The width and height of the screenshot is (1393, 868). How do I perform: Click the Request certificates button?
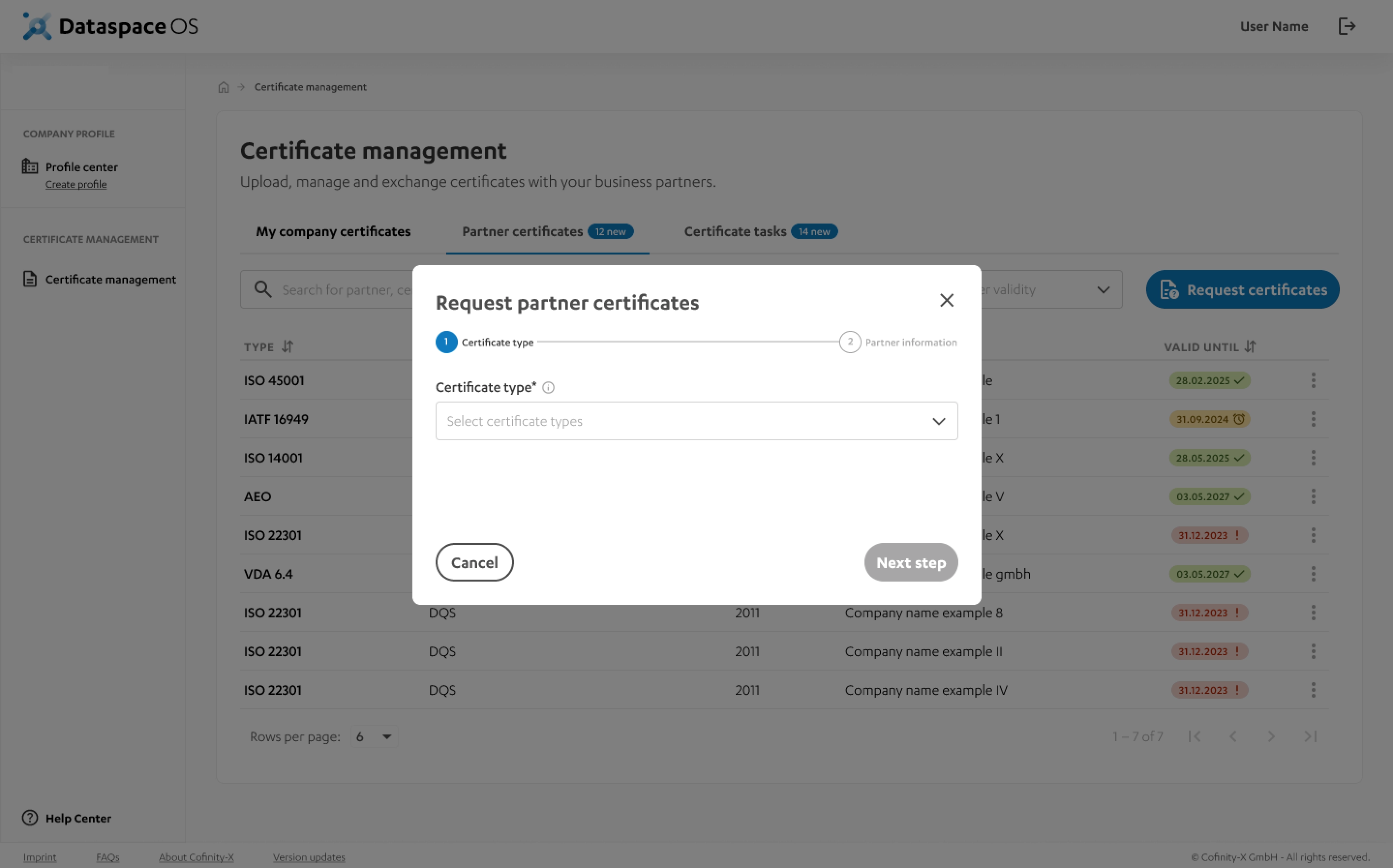click(1242, 290)
